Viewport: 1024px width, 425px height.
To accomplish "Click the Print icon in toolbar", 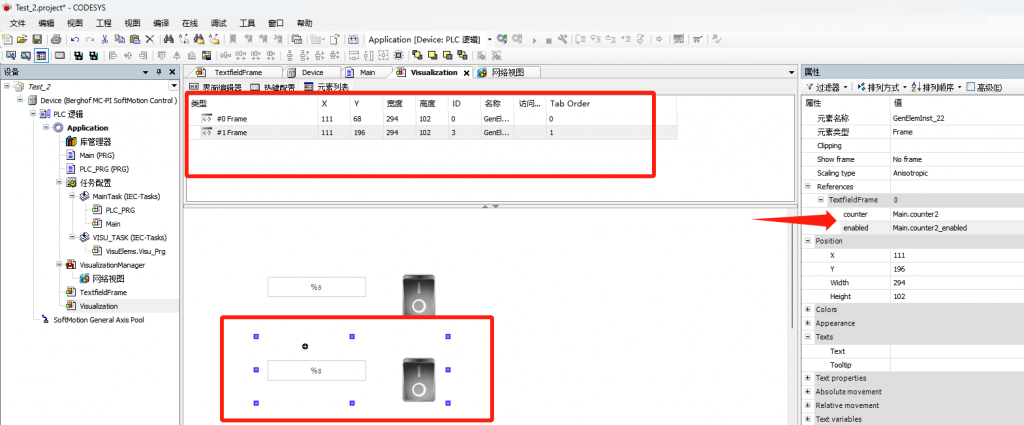I will coord(57,39).
